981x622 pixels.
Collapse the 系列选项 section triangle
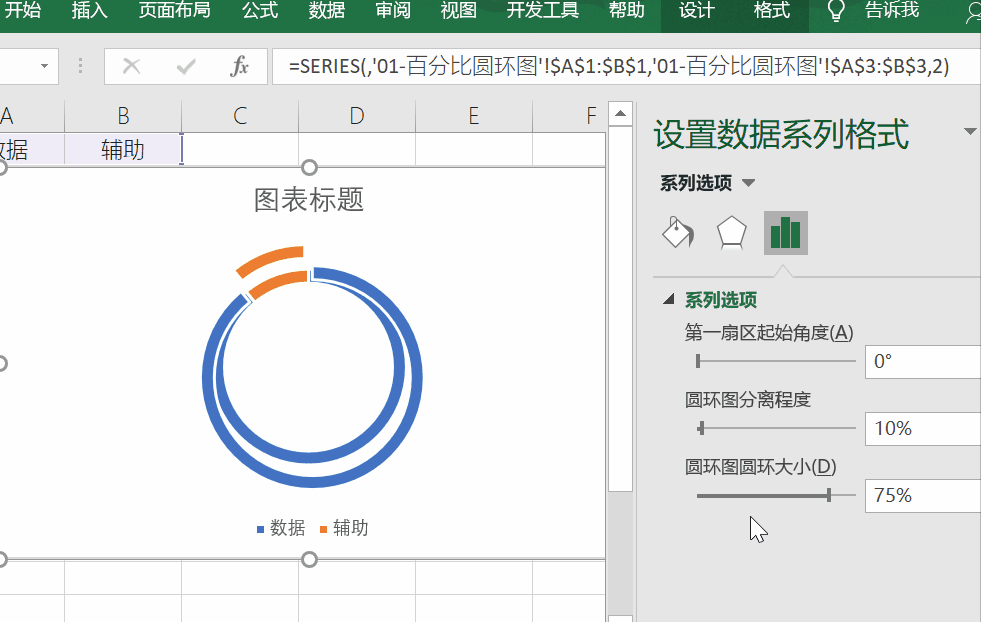pyautogui.click(x=669, y=299)
